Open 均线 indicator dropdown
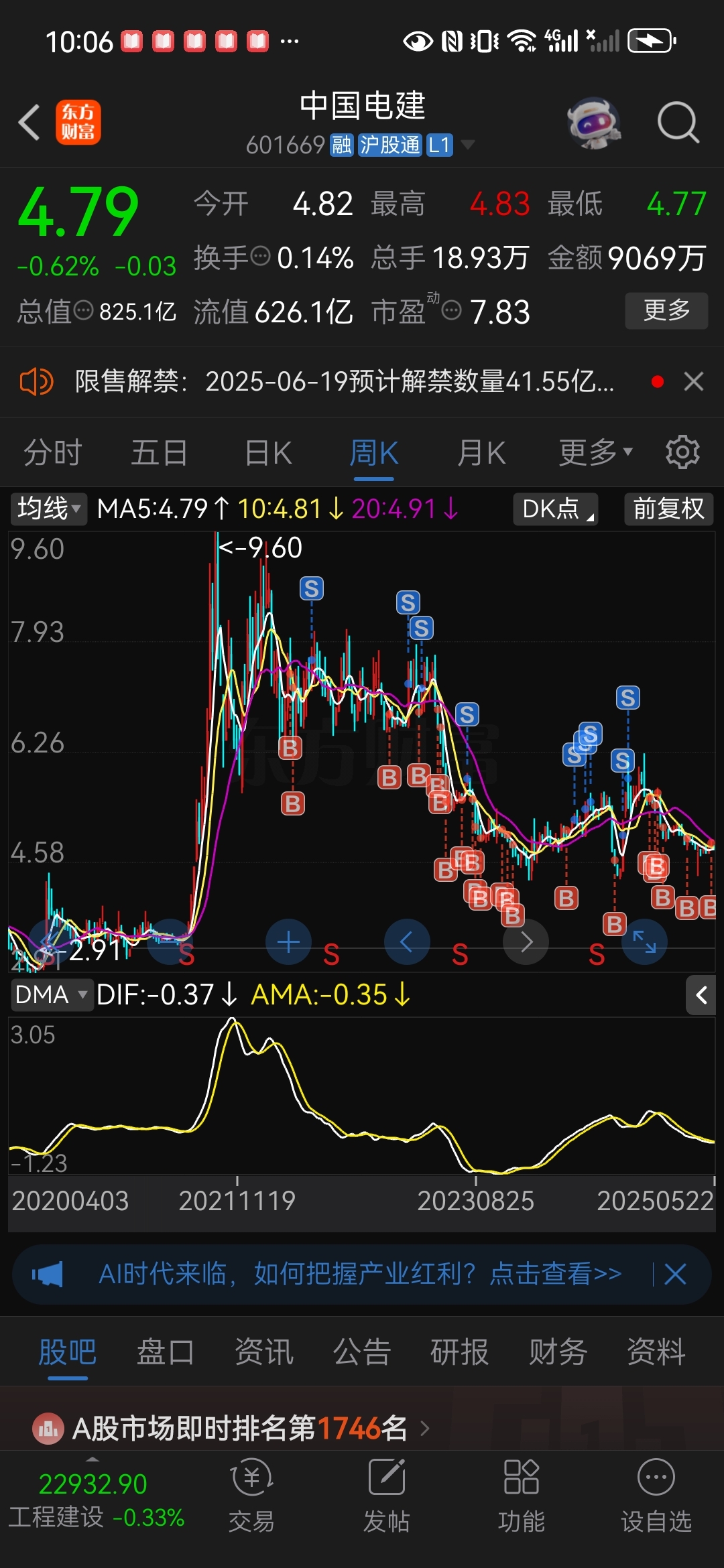 pyautogui.click(x=49, y=509)
